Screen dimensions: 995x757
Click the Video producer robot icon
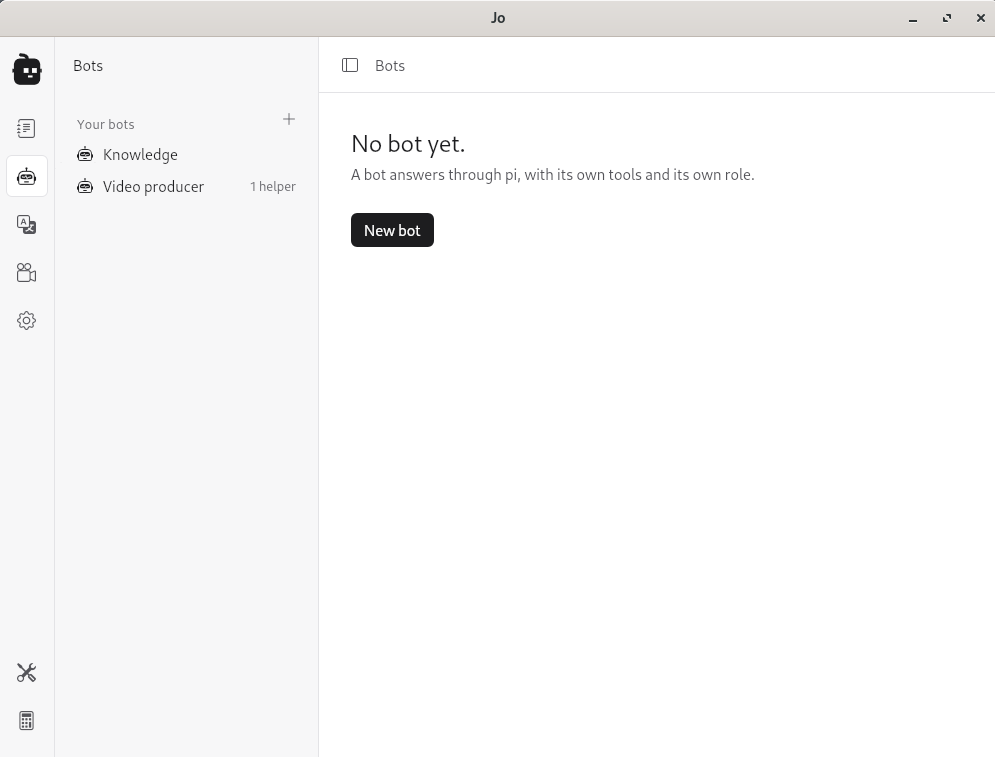[85, 187]
